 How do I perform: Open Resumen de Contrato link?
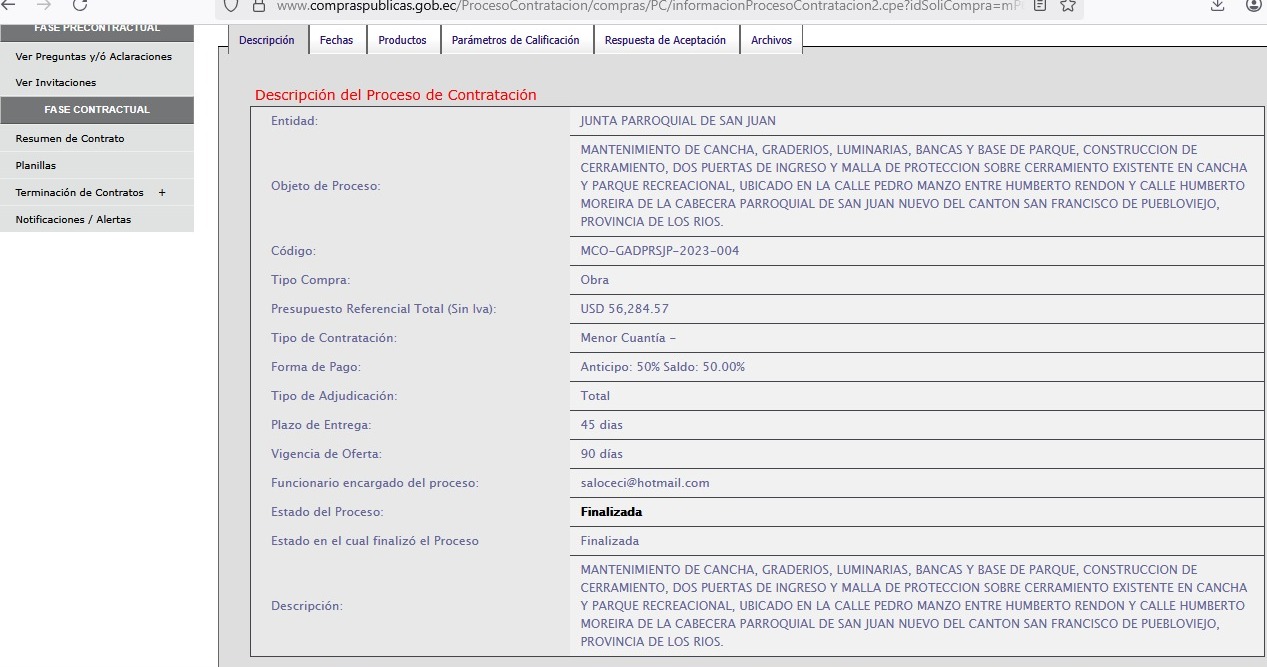click(x=70, y=138)
